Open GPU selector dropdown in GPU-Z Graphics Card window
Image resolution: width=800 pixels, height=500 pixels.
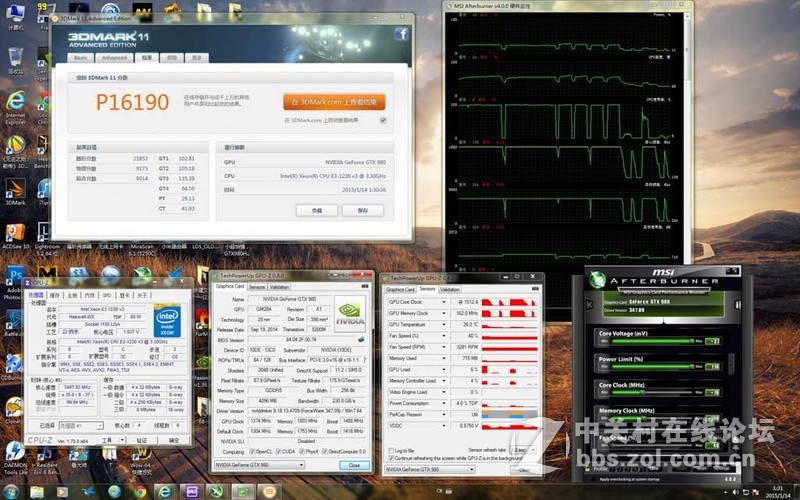click(x=259, y=465)
